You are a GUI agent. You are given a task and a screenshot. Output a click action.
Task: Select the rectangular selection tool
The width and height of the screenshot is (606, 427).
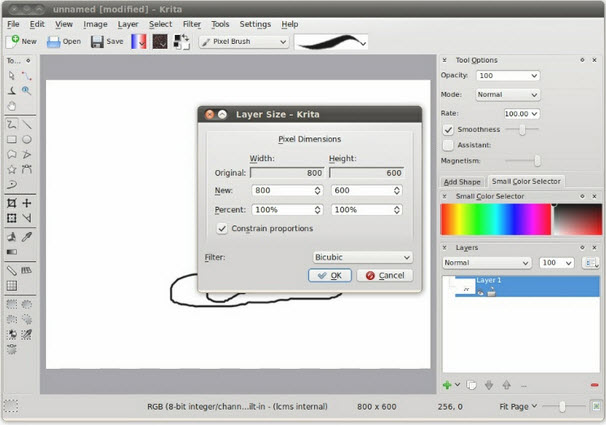click(x=12, y=305)
